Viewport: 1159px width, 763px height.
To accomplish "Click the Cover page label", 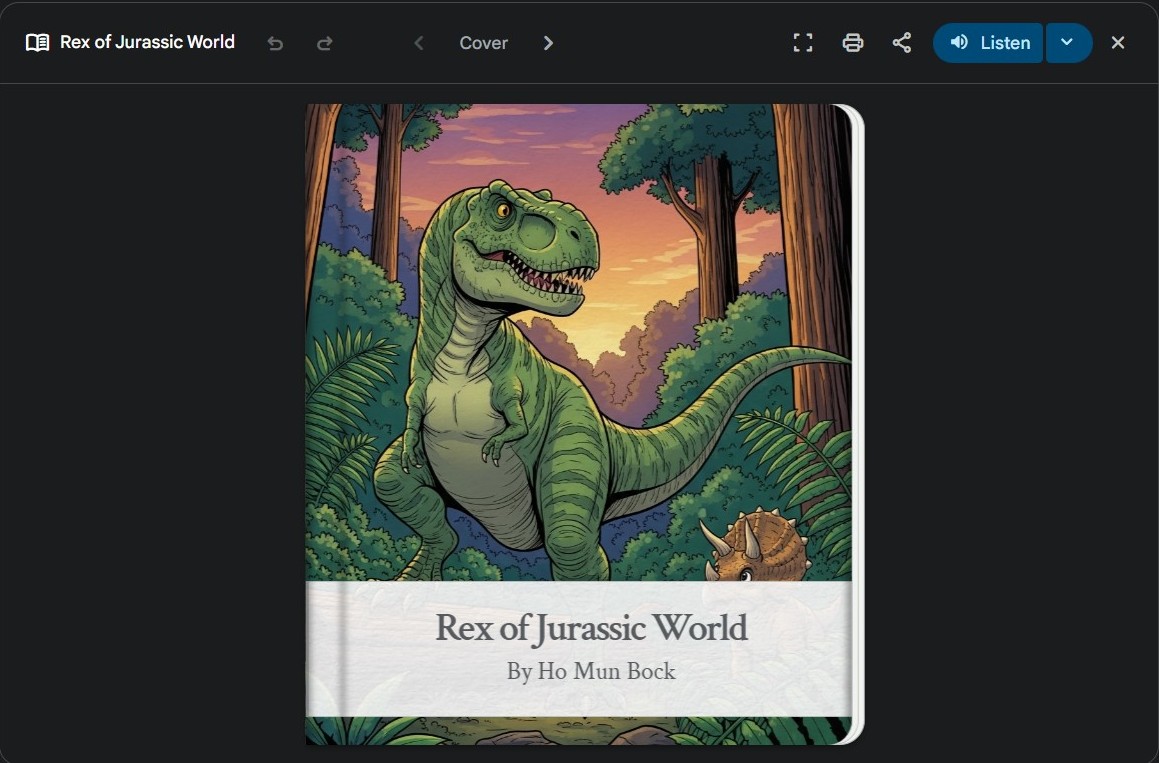I will pyautogui.click(x=483, y=43).
